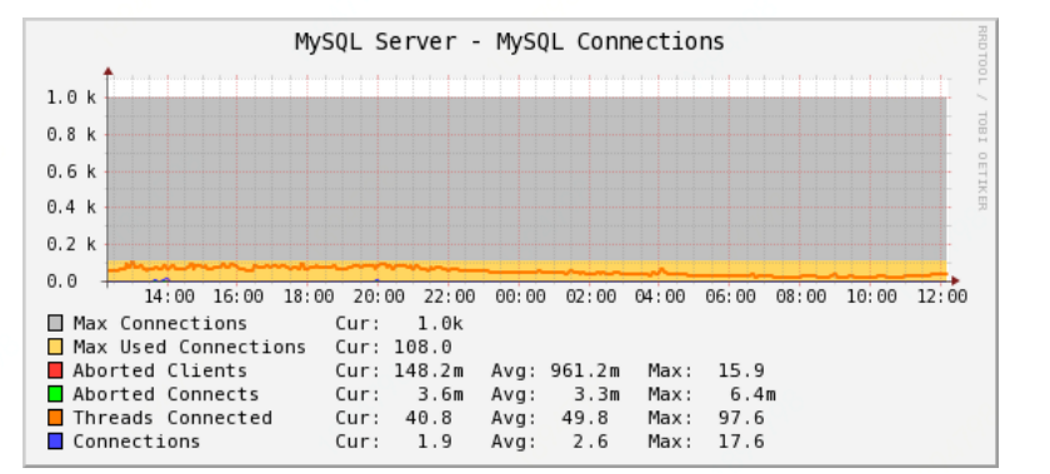
Task: Click the 00:00 x-axis time label
Action: point(520,296)
